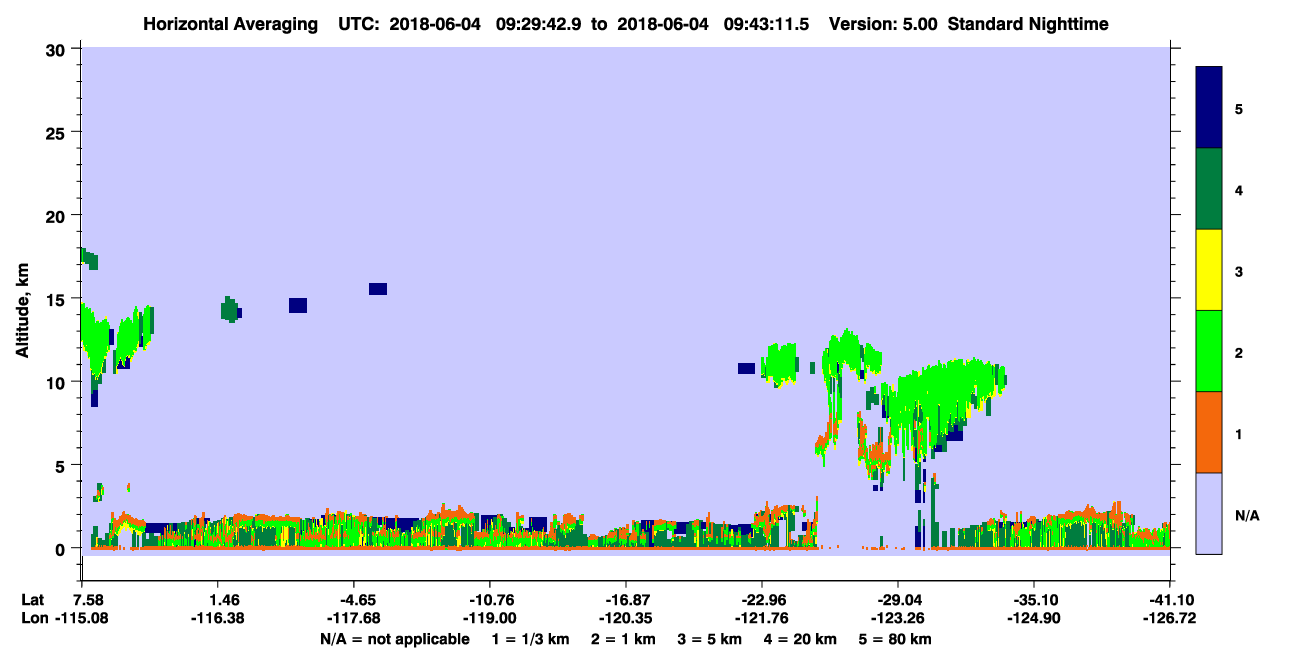The width and height of the screenshot is (1300, 667).
Task: Click the latitude value 7.58
Action: 81,600
